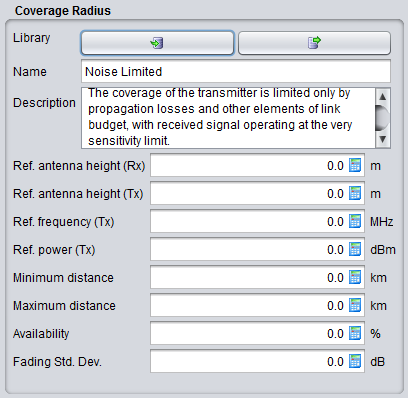This screenshot has width=408, height=398.
Task: Click the Description scrollbar down arrow
Action: click(x=383, y=139)
